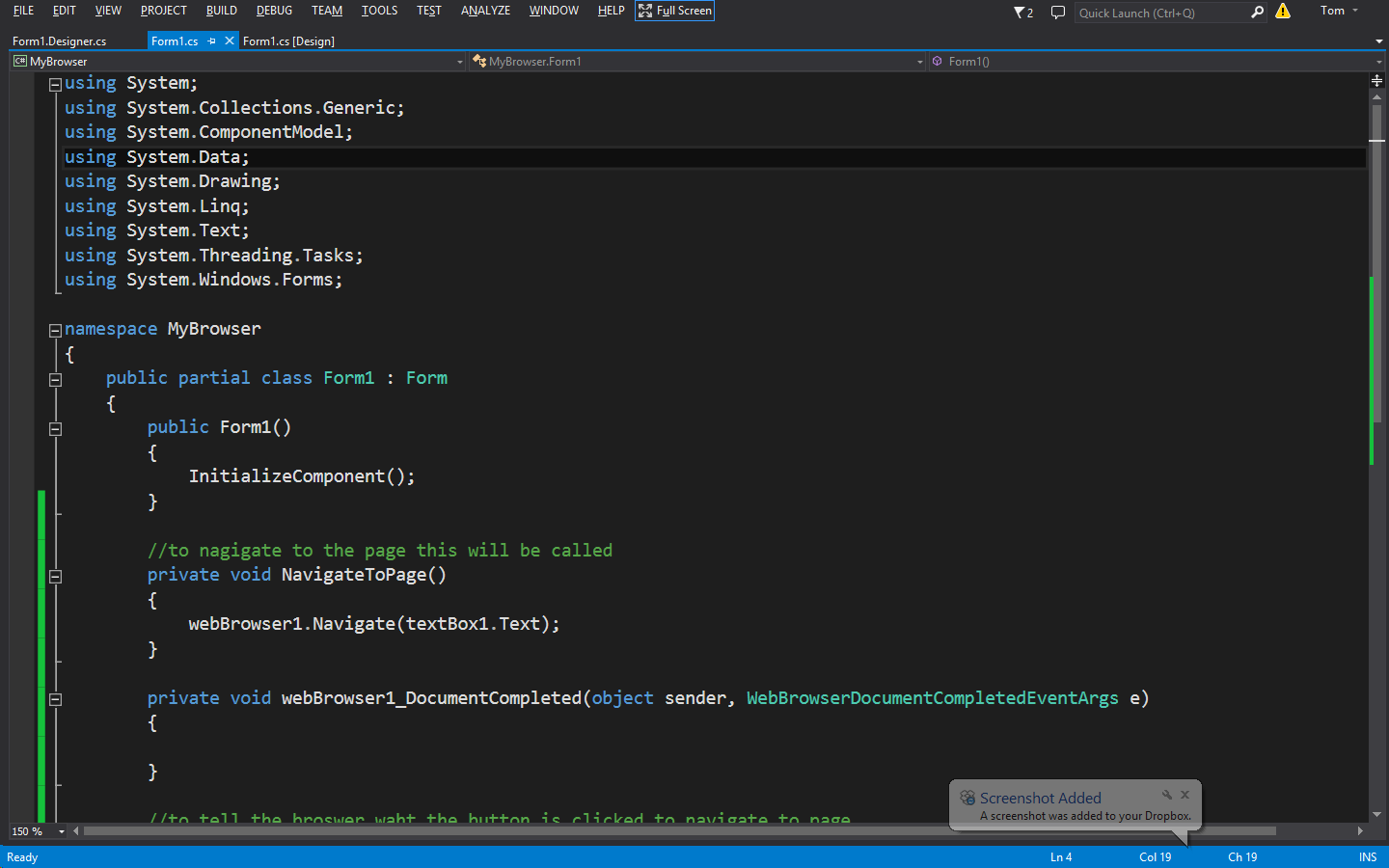The width and height of the screenshot is (1389, 868).
Task: Click the pin icon on Form1.cs tab
Action: pos(212,41)
